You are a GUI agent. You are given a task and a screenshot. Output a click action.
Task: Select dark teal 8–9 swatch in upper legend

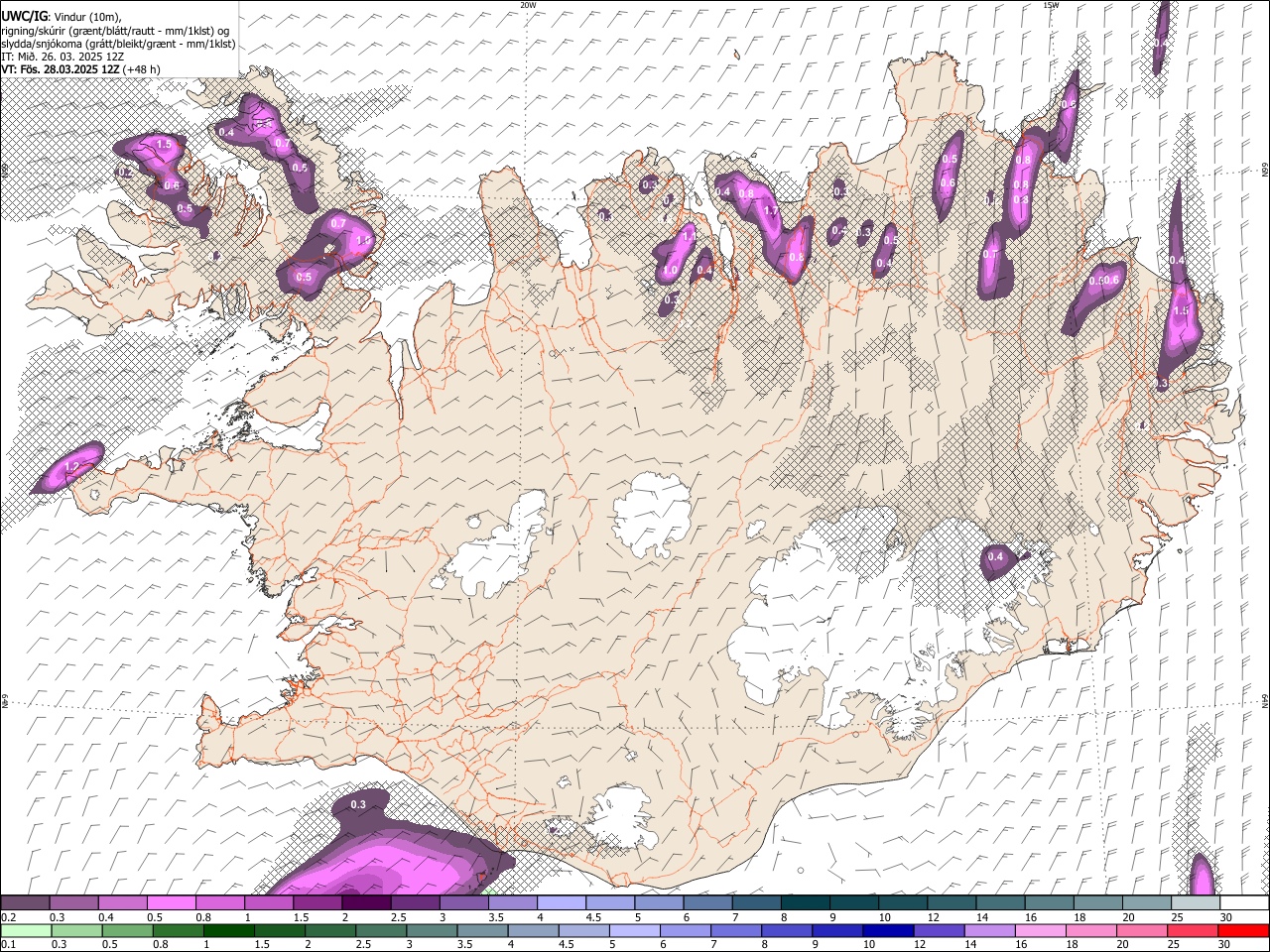click(x=806, y=903)
